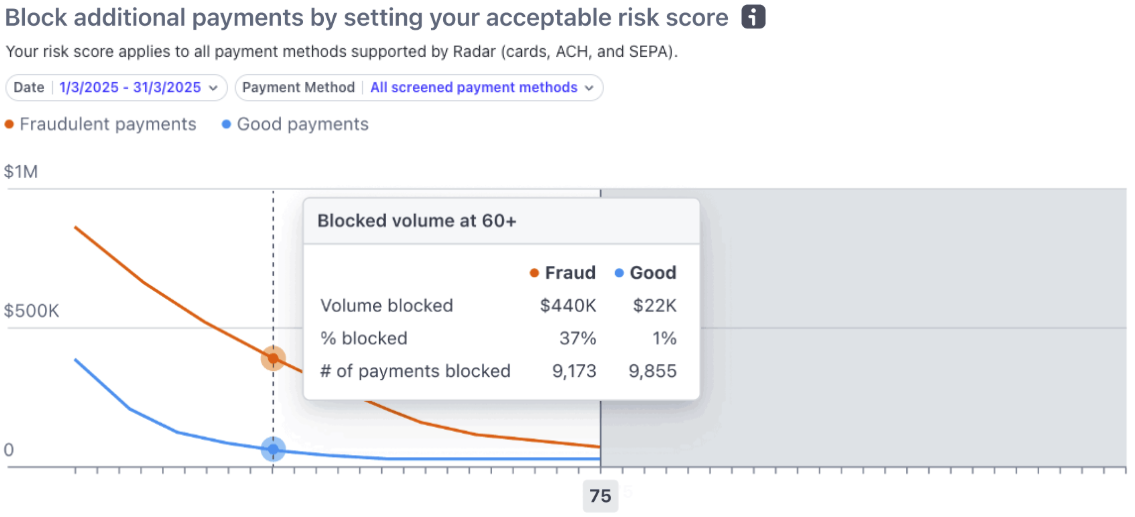
Task: Click the Payment Method filter label
Action: pyautogui.click(x=298, y=88)
